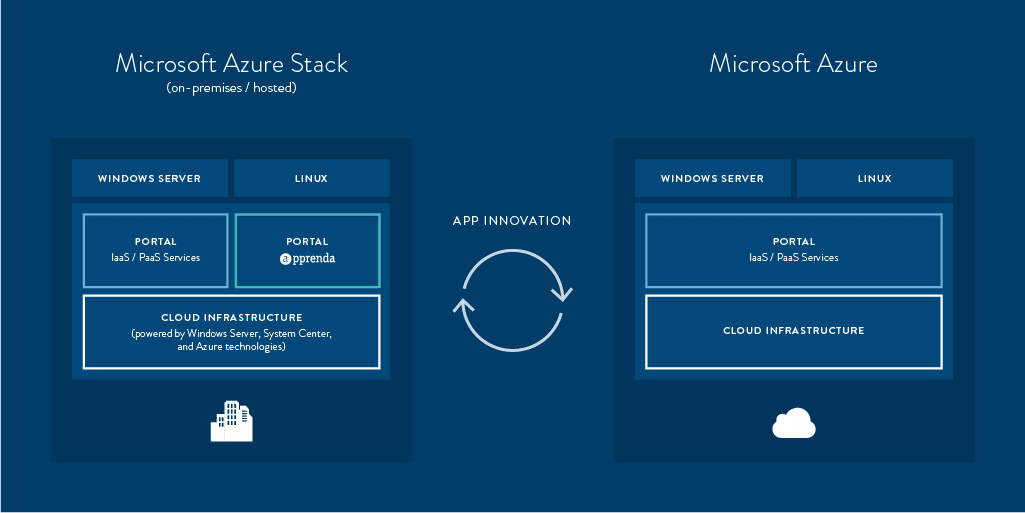The image size is (1025, 513).
Task: Click the 'APP INNOVATION' label
Action: 512,221
